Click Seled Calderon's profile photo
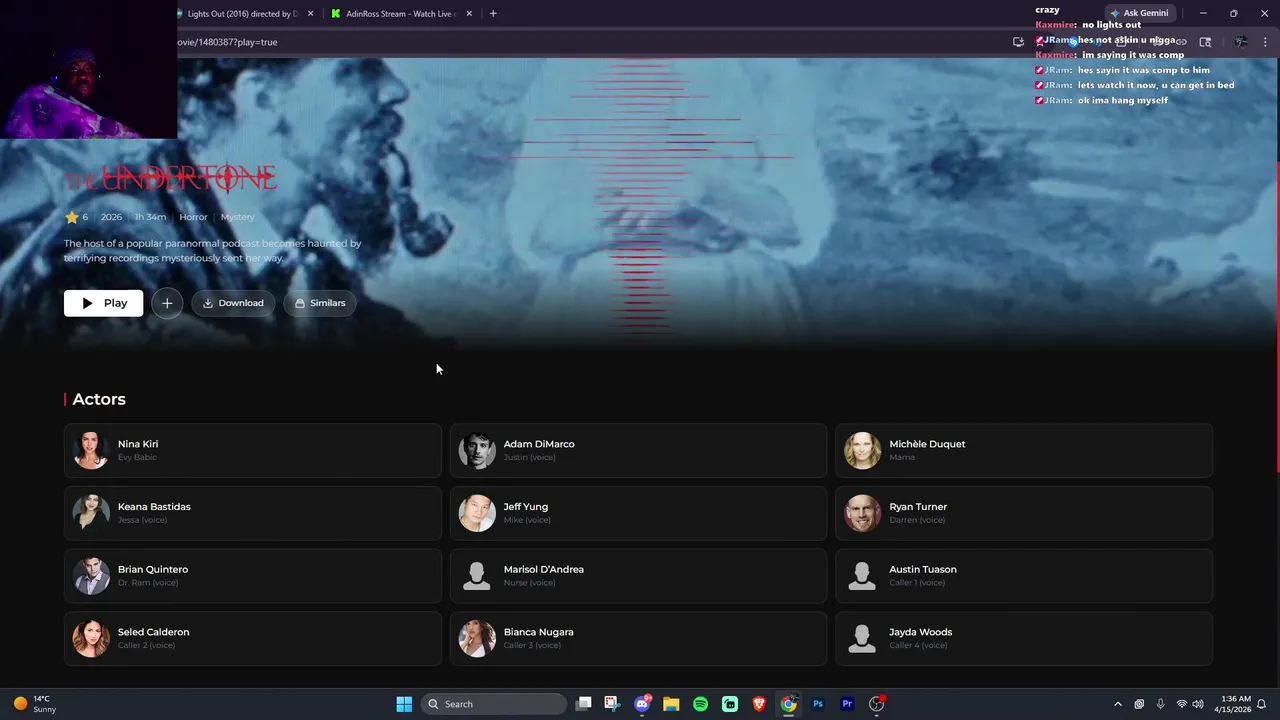Viewport: 1280px width, 720px height. [91, 638]
